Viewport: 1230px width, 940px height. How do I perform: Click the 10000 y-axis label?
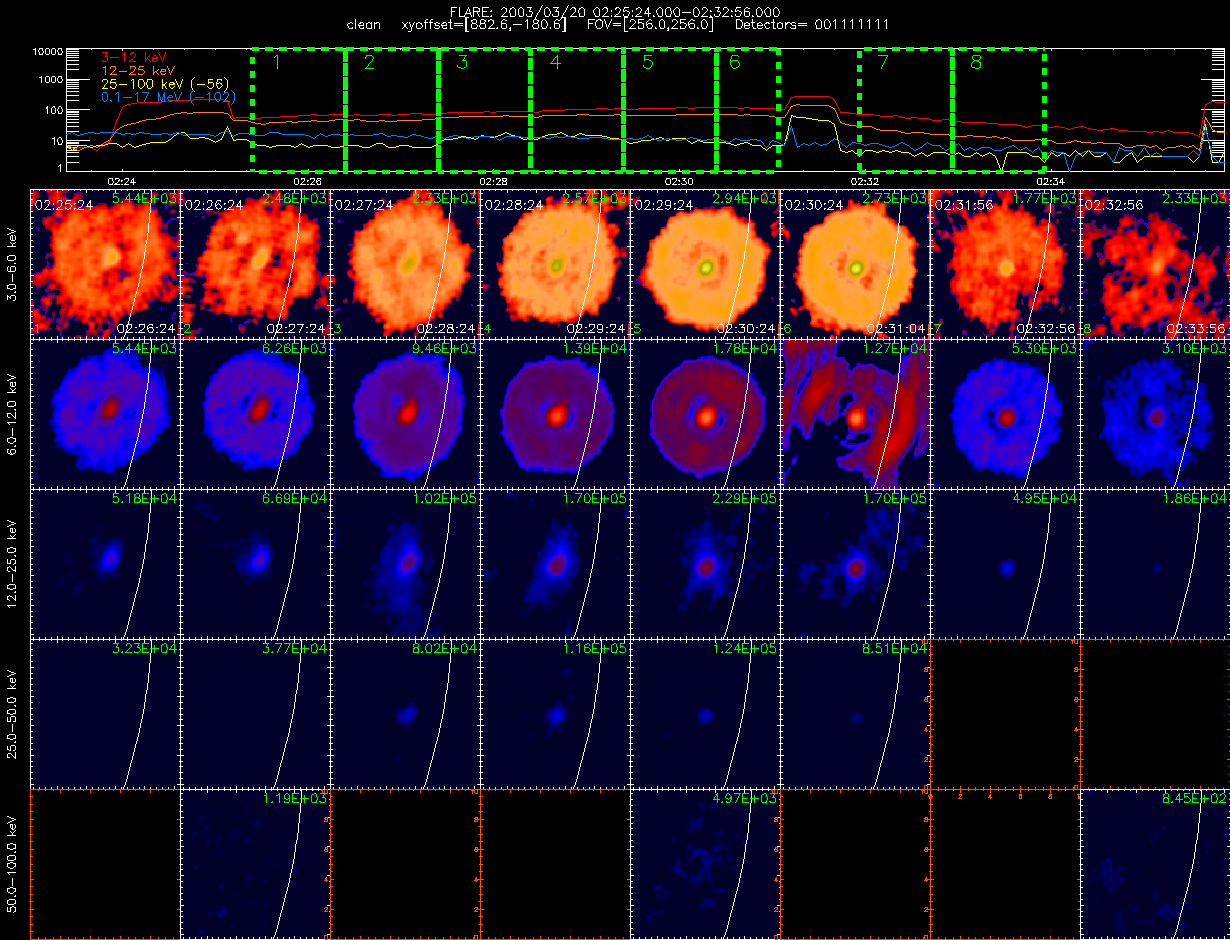tap(48, 51)
